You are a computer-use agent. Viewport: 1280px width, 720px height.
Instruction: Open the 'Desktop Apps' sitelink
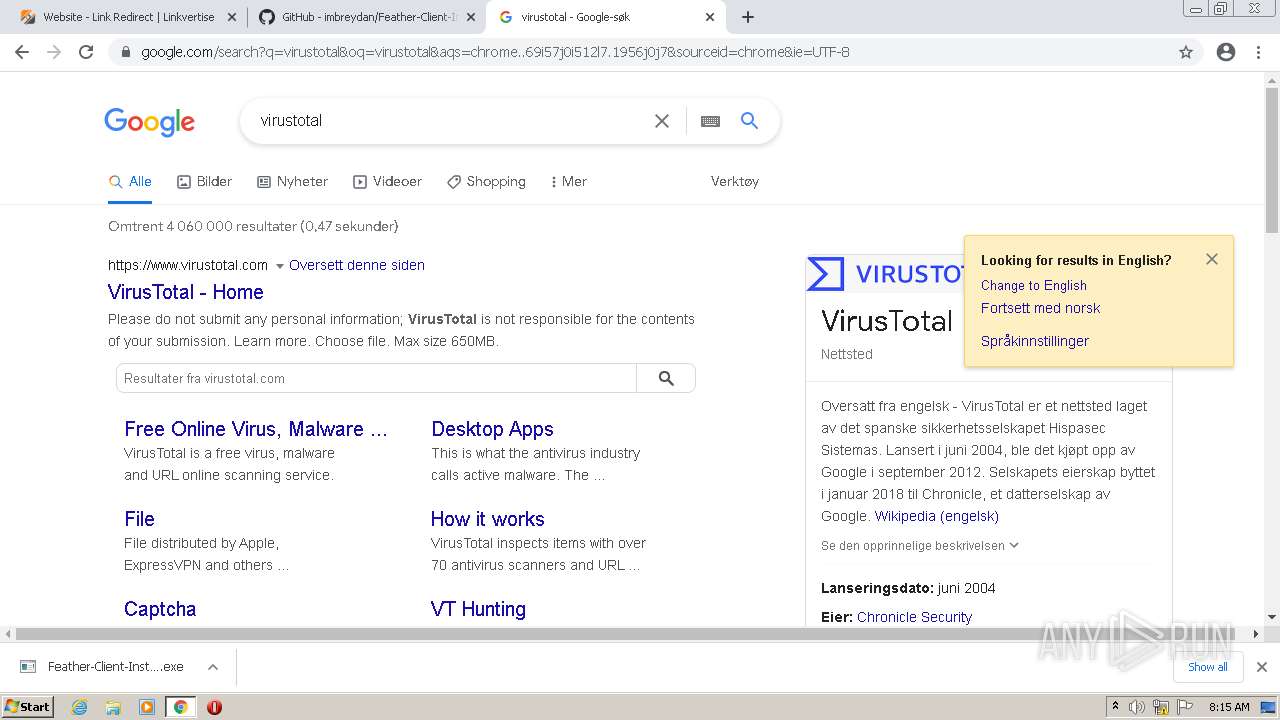(492, 429)
